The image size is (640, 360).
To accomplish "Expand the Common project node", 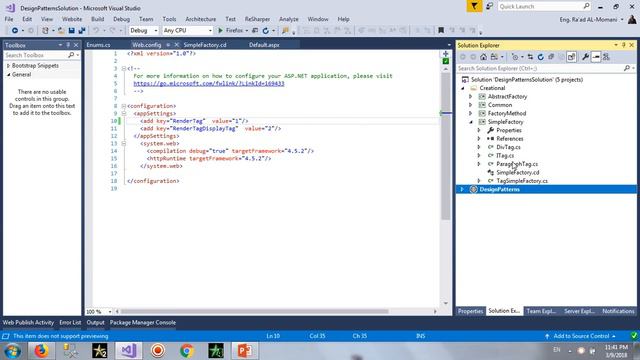I will pos(471,105).
